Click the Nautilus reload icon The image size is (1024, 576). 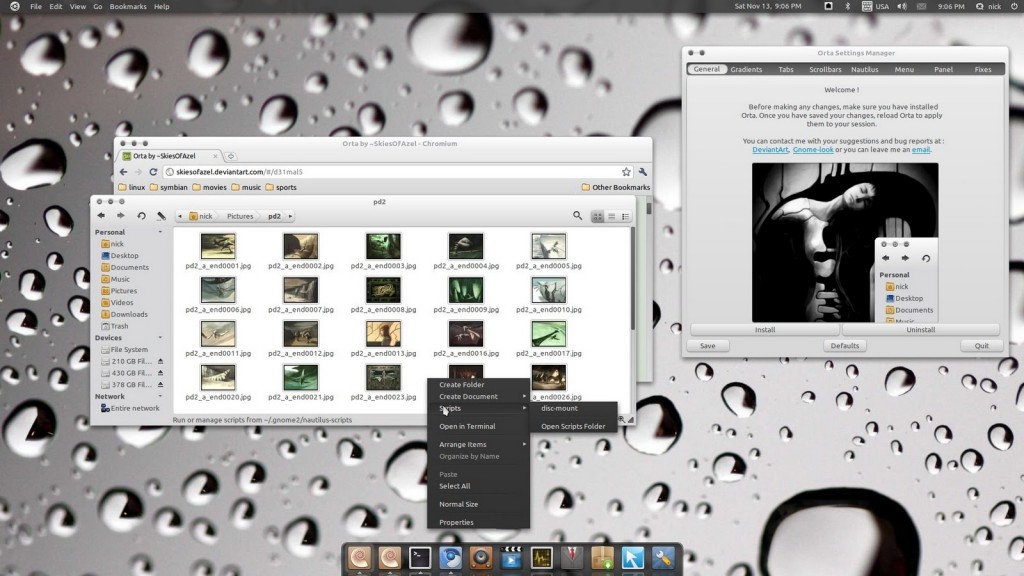click(141, 216)
